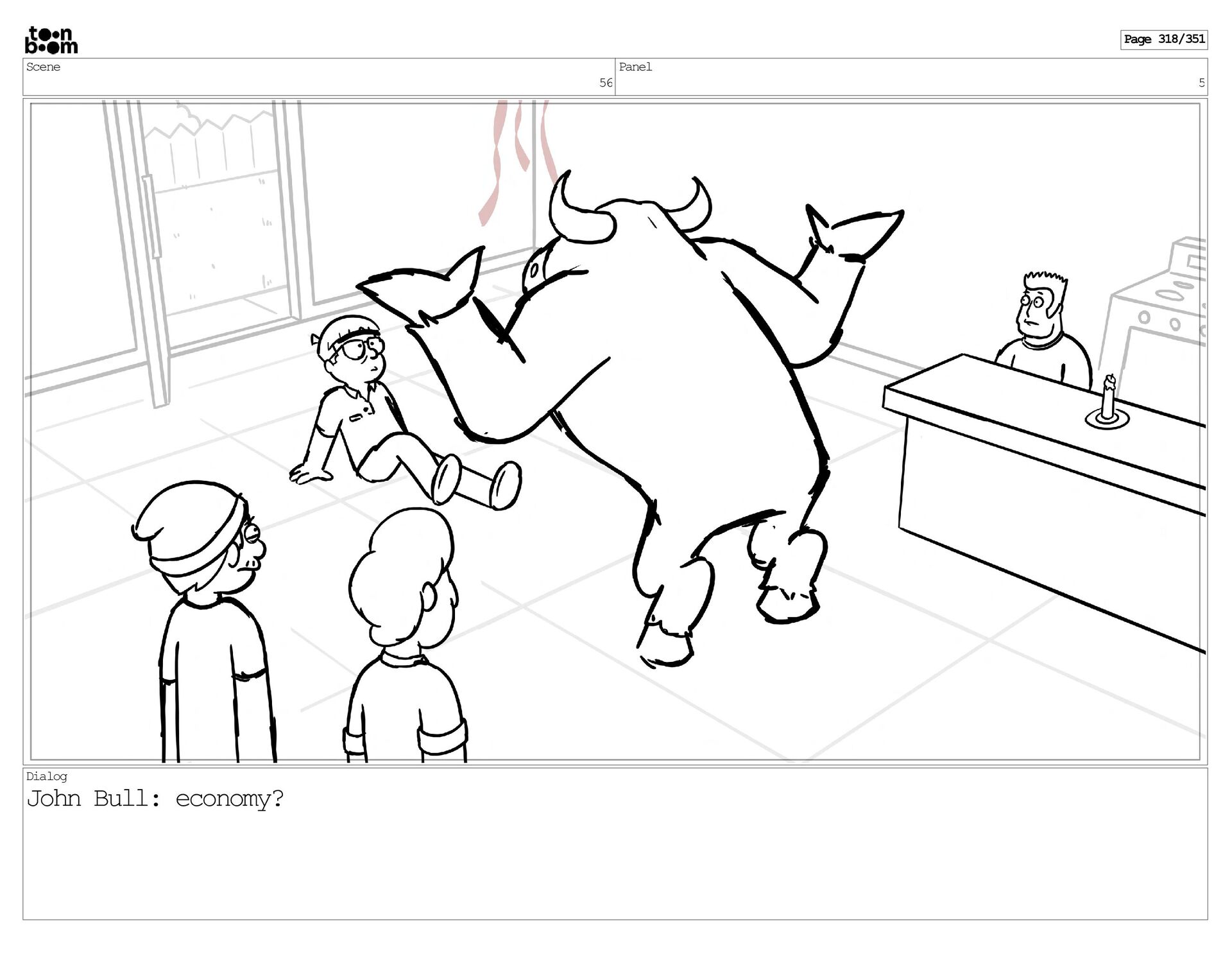
Task: Click the John Bull dialog text
Action: (155, 799)
